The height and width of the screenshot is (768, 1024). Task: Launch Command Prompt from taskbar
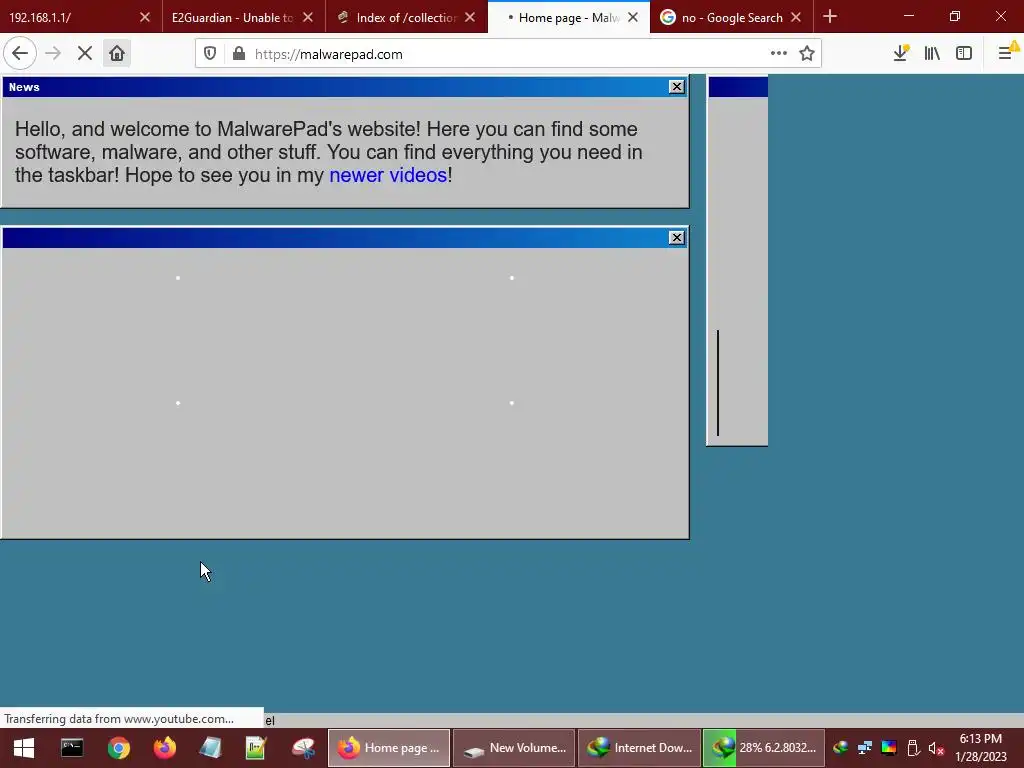[72, 748]
